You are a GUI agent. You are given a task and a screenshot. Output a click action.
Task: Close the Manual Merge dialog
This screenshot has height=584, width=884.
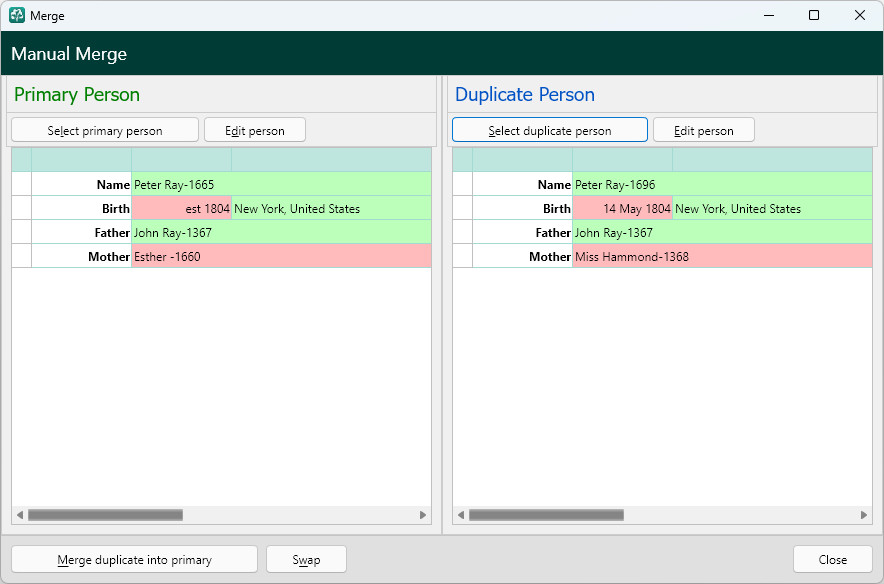833,559
